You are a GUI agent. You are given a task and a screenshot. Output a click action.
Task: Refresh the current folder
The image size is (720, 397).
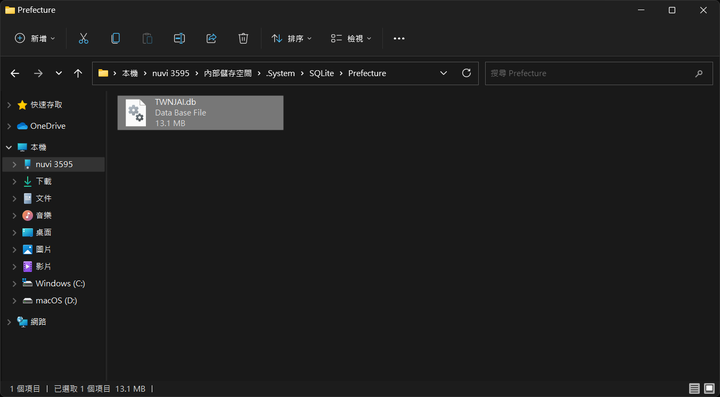[x=467, y=73]
